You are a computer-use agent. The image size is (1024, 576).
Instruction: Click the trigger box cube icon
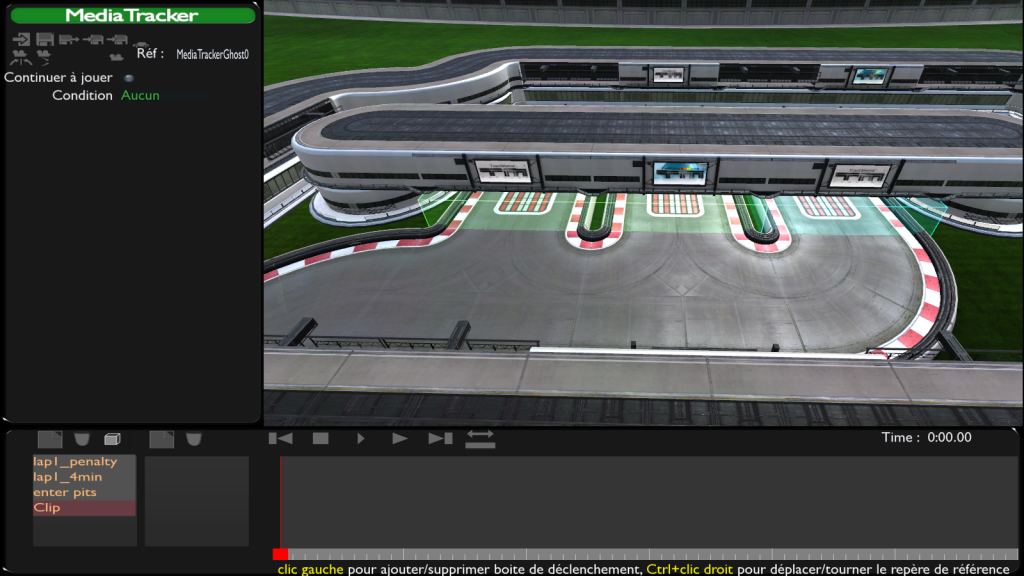112,439
